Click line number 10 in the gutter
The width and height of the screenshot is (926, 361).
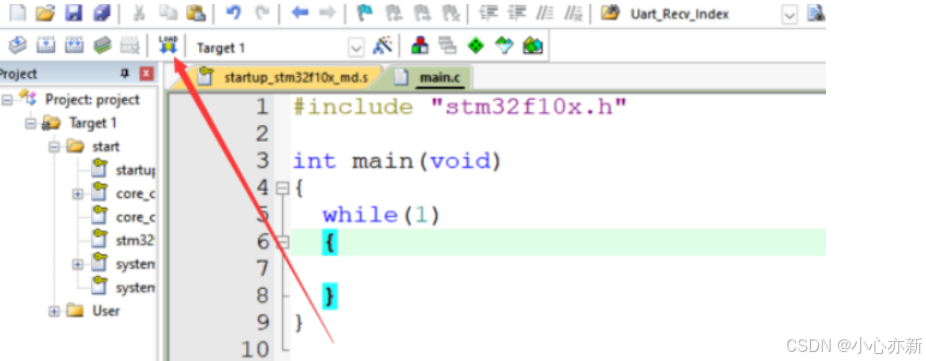pos(255,349)
